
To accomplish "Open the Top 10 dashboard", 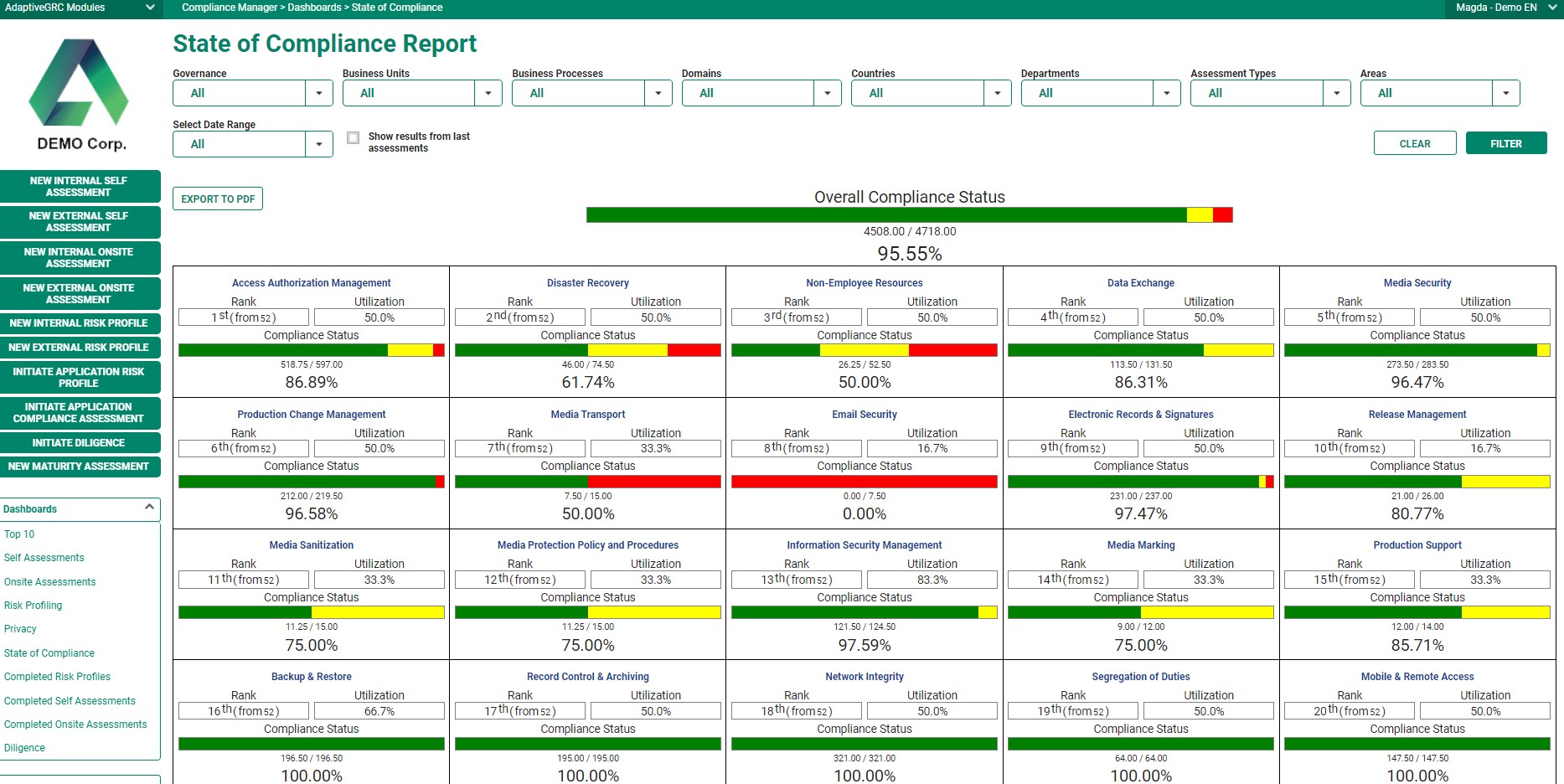I will click(x=19, y=534).
